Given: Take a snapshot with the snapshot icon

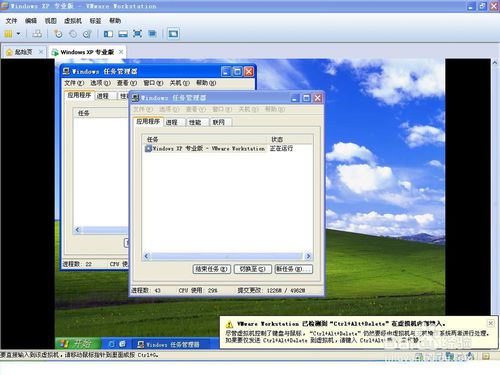Looking at the screenshot, I should click(x=58, y=34).
